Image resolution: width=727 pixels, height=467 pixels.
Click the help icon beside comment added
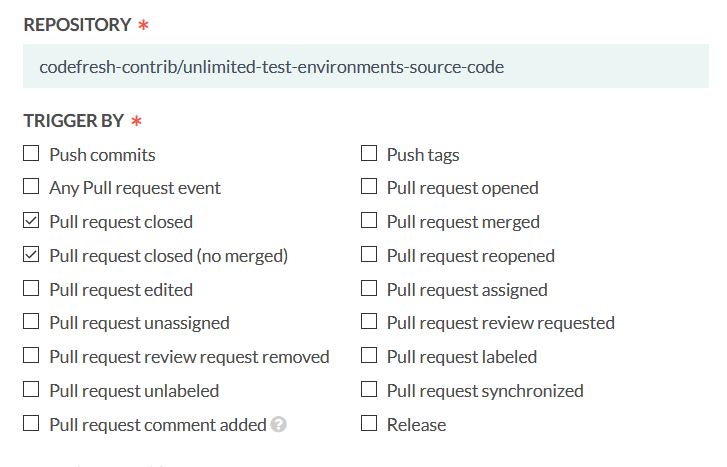pos(279,424)
